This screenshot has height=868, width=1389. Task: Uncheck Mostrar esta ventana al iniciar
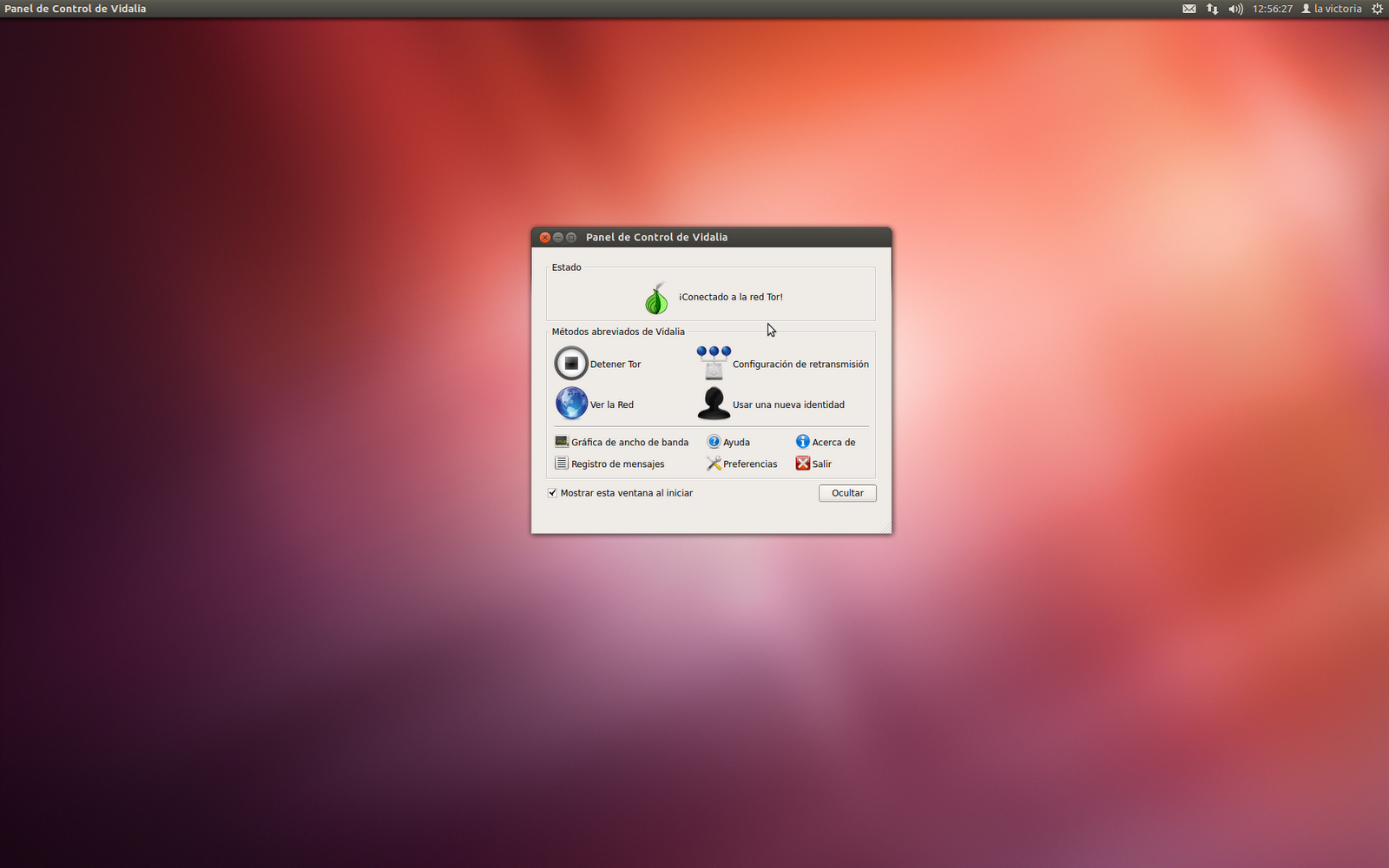(x=552, y=492)
